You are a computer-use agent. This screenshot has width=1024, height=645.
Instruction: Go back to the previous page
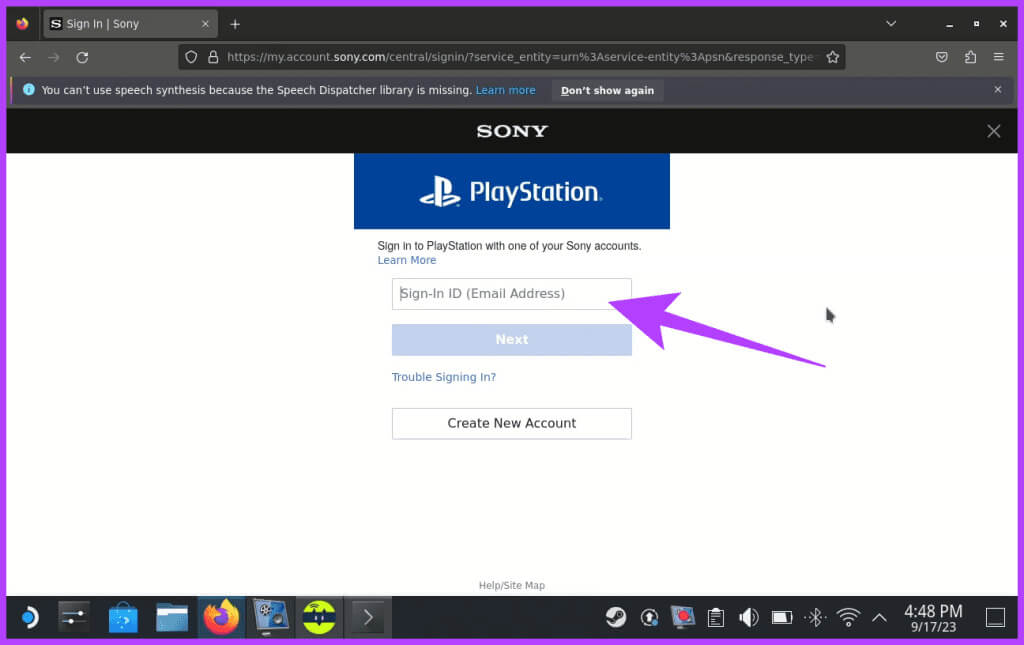pos(25,57)
